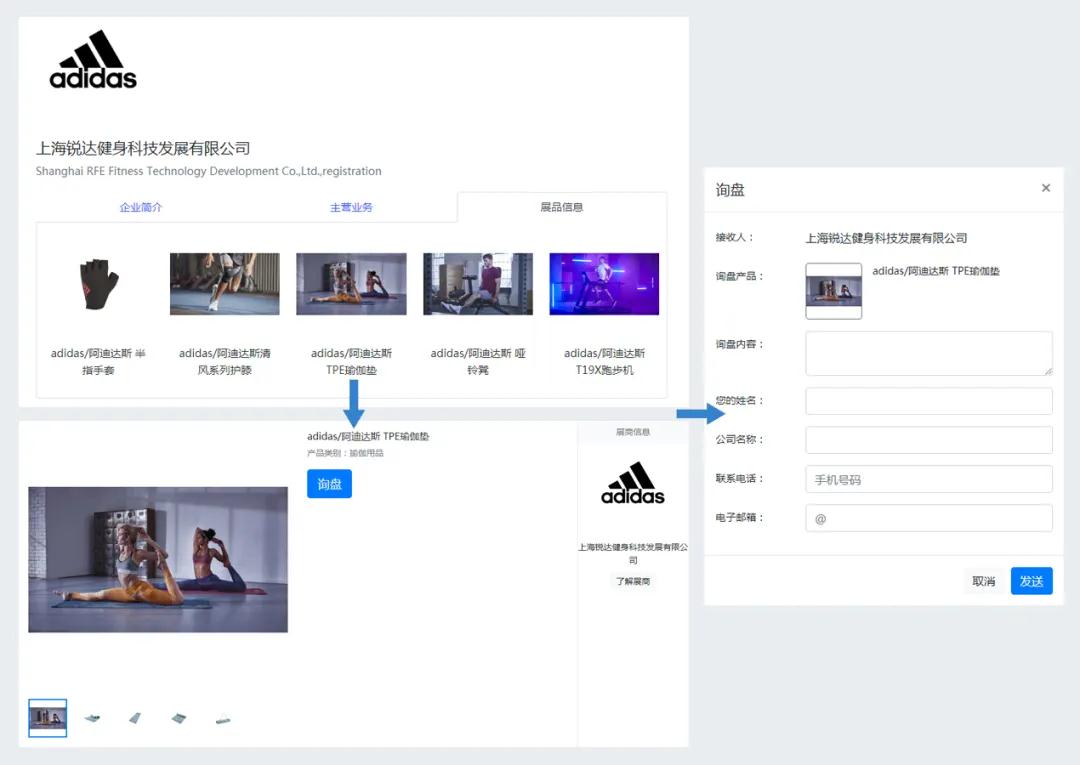Select the fifth gallery thumbnail of mat

point(222,720)
